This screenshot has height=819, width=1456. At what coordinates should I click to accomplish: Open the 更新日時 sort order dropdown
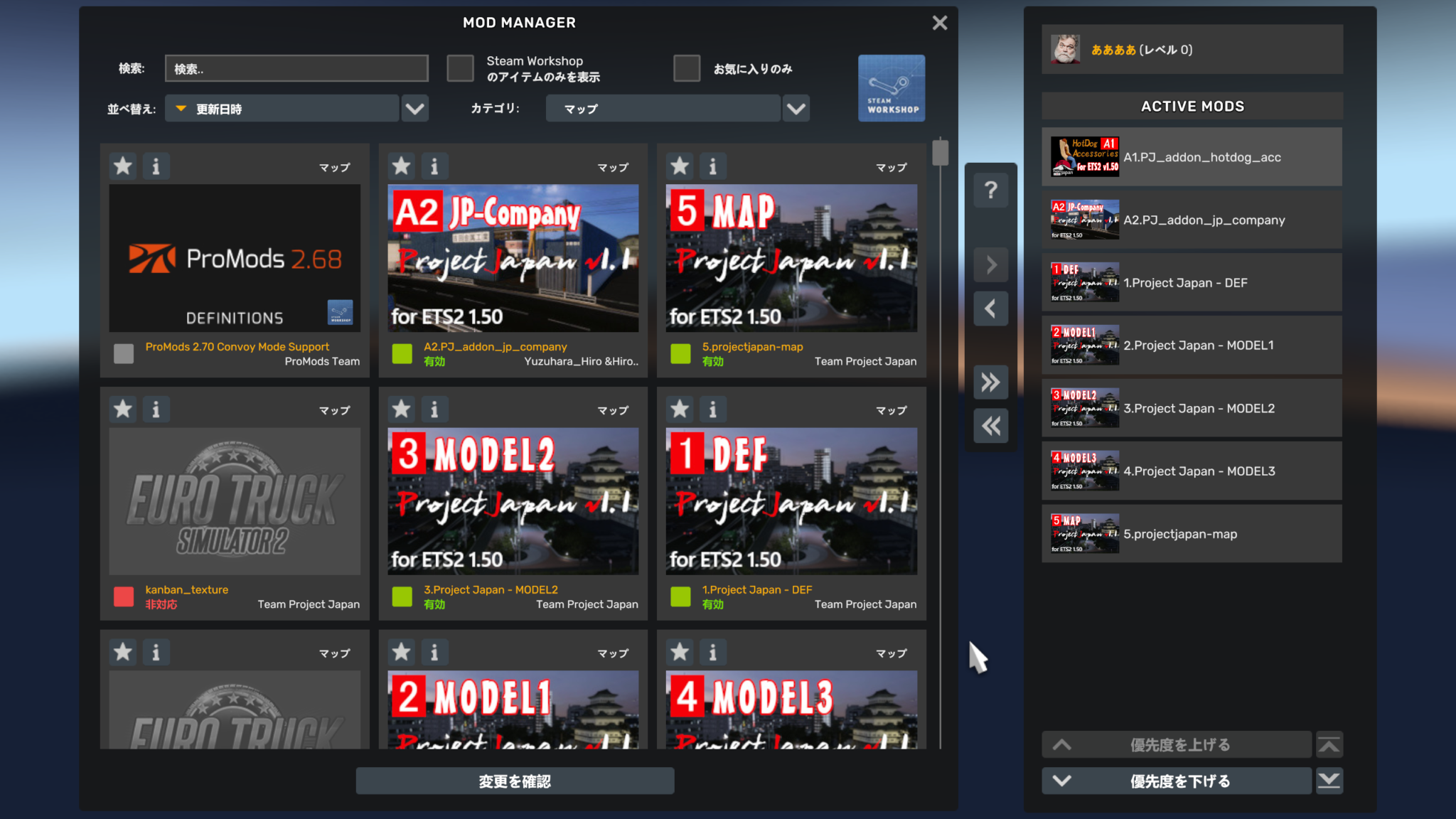pos(282,108)
